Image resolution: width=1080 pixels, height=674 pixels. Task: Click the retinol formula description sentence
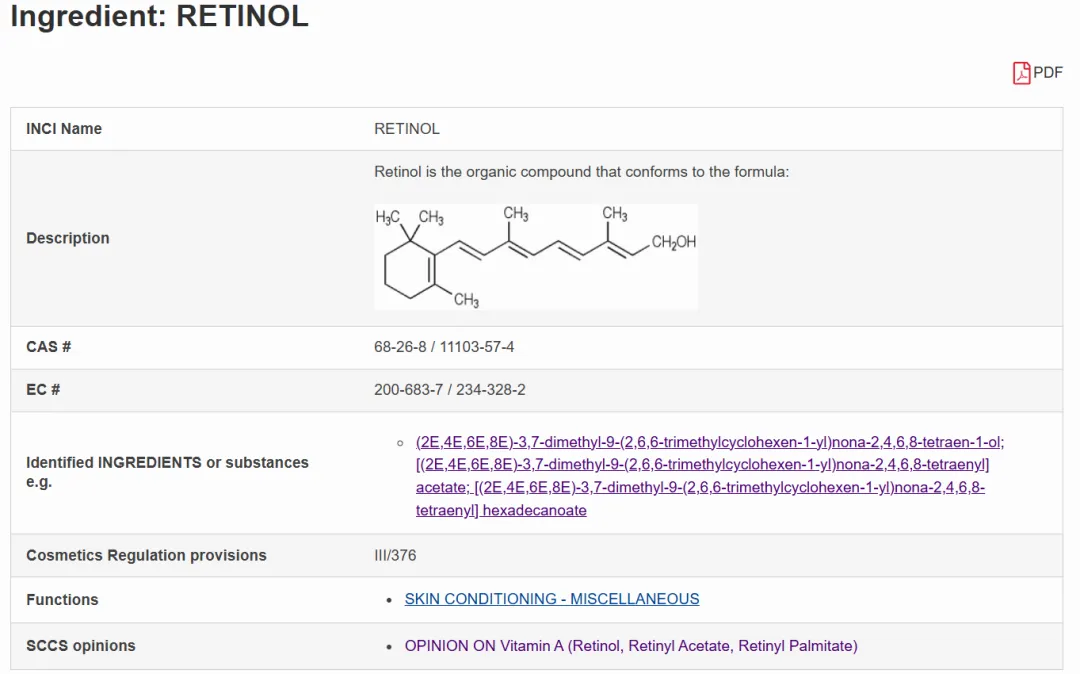pyautogui.click(x=581, y=172)
